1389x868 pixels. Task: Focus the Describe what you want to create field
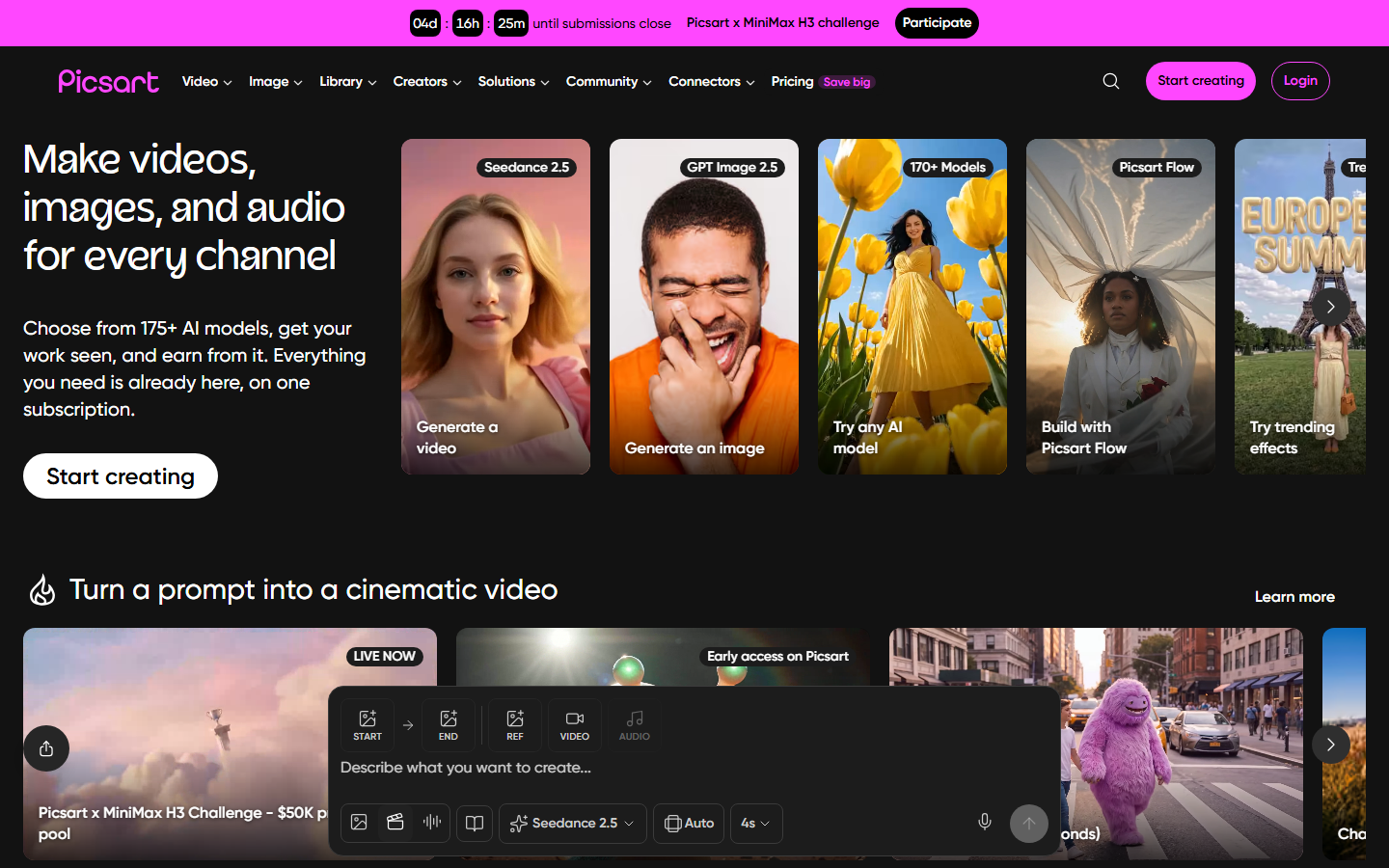click(x=694, y=769)
